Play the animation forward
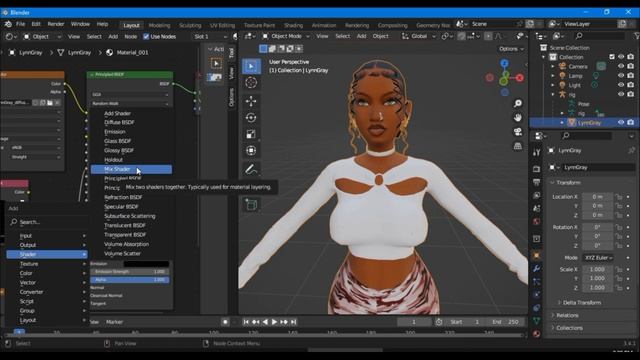This screenshot has height=360, width=640. tap(274, 322)
